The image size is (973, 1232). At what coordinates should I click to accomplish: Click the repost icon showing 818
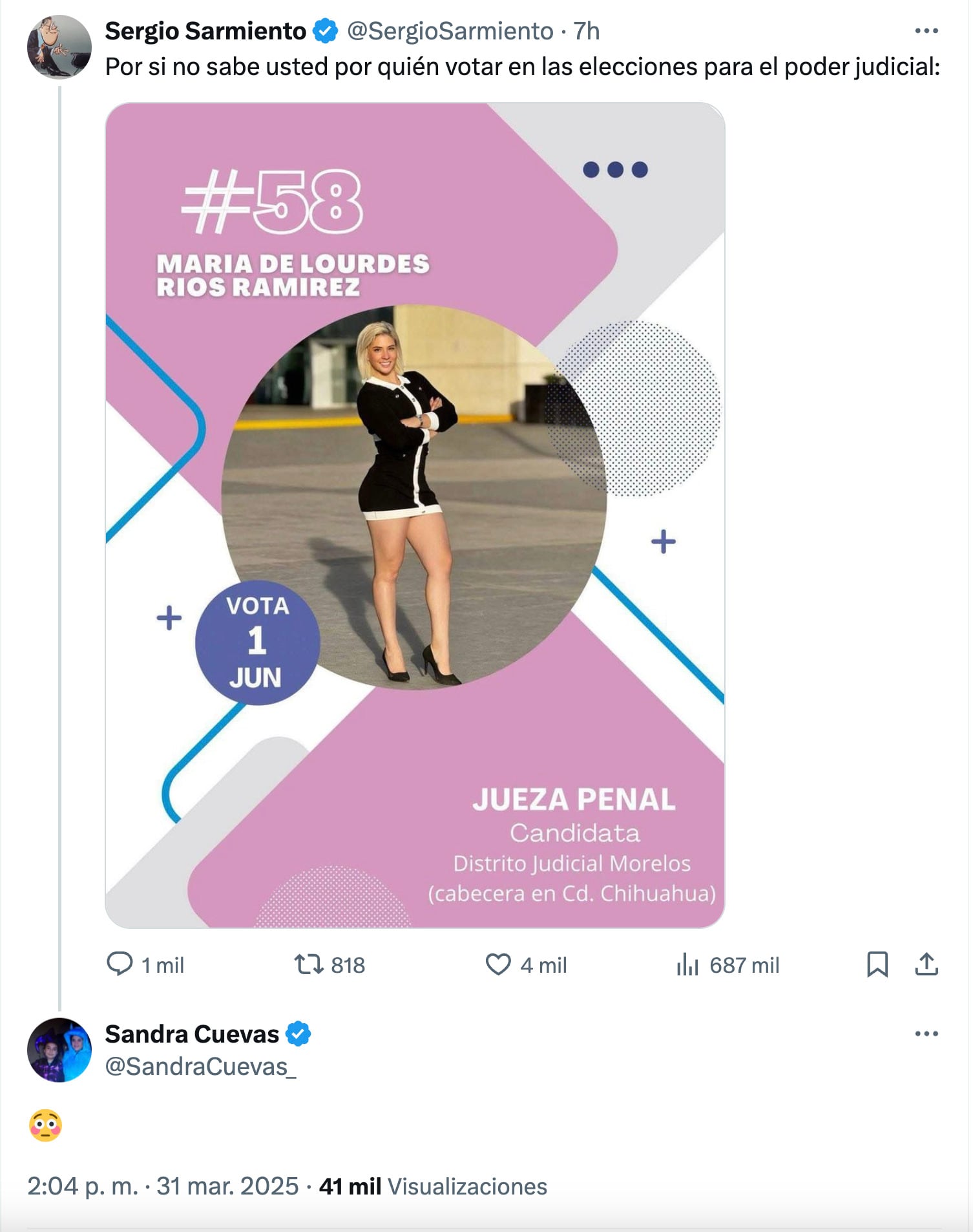coord(308,964)
